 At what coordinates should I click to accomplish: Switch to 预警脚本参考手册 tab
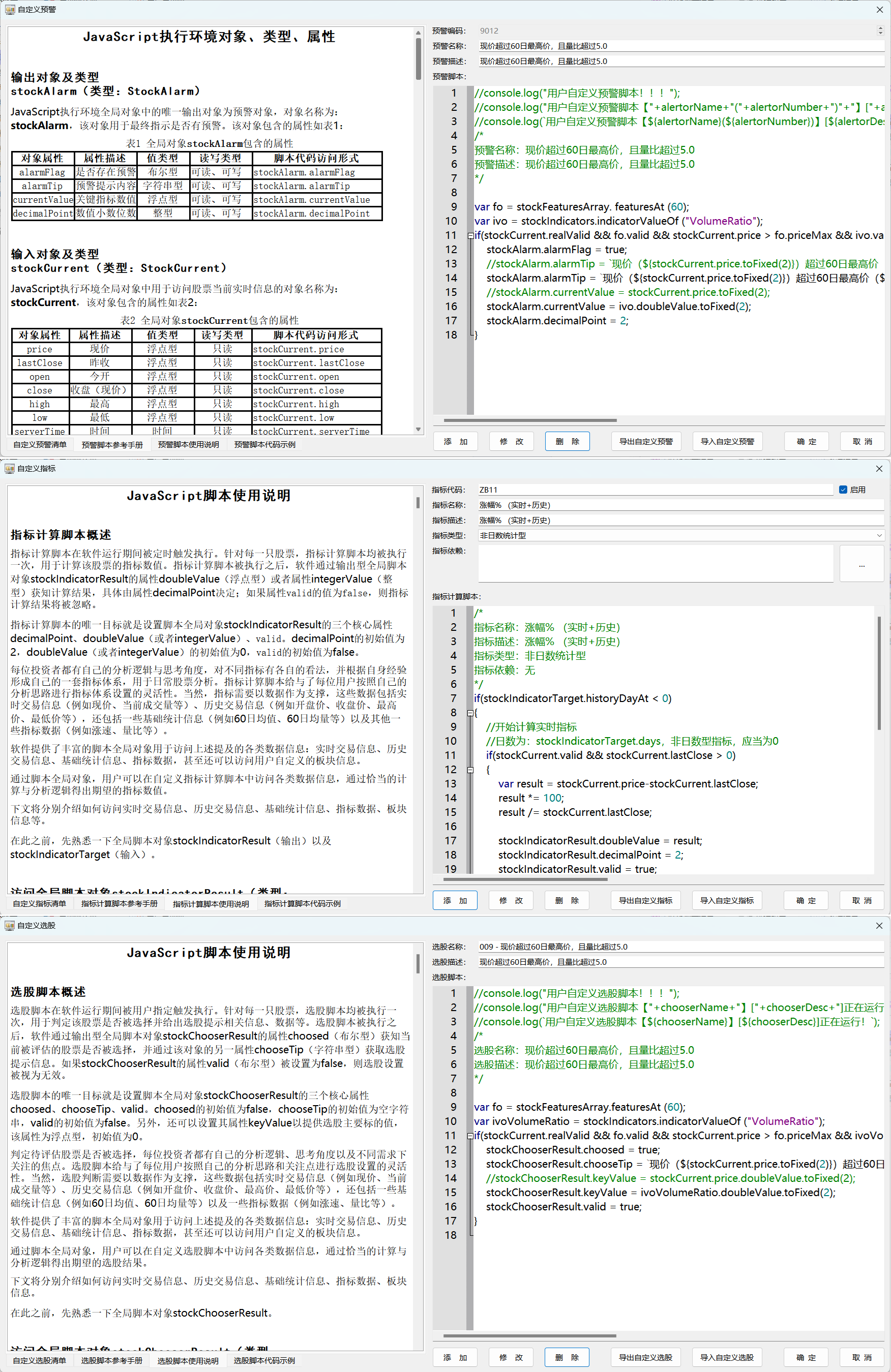[x=112, y=444]
